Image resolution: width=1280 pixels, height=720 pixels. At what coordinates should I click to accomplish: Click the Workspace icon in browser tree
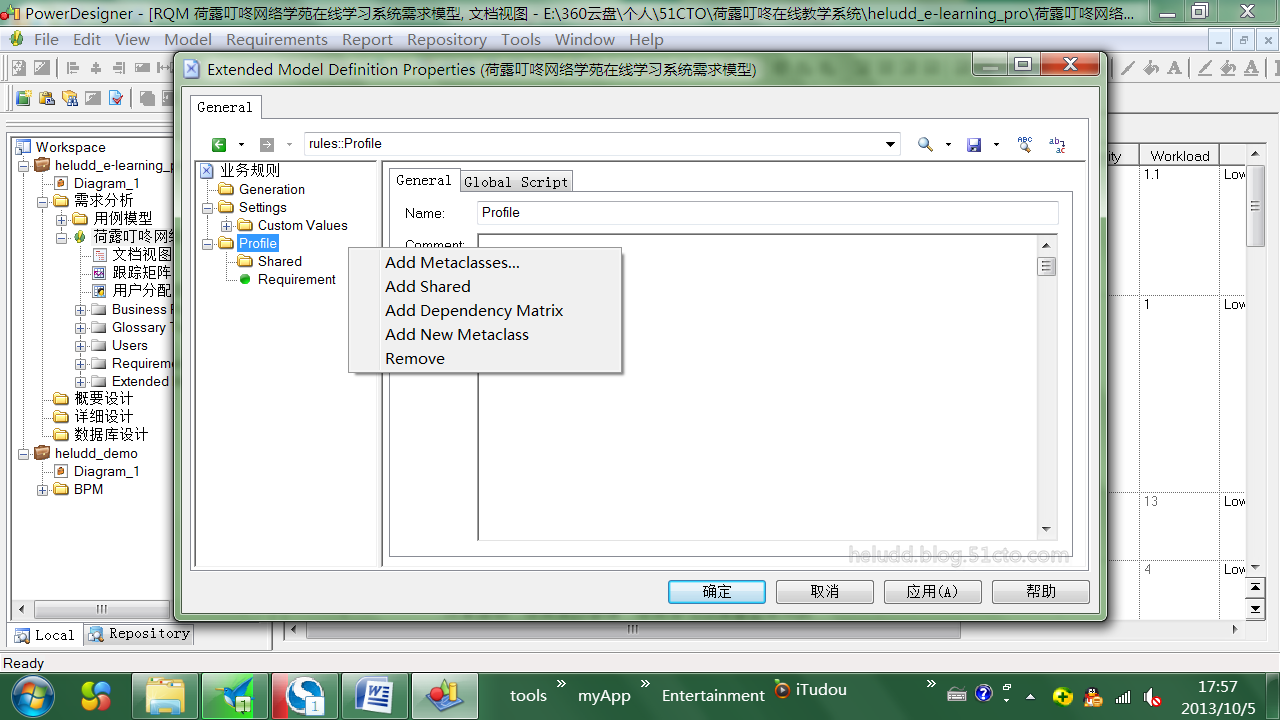click(x=24, y=147)
